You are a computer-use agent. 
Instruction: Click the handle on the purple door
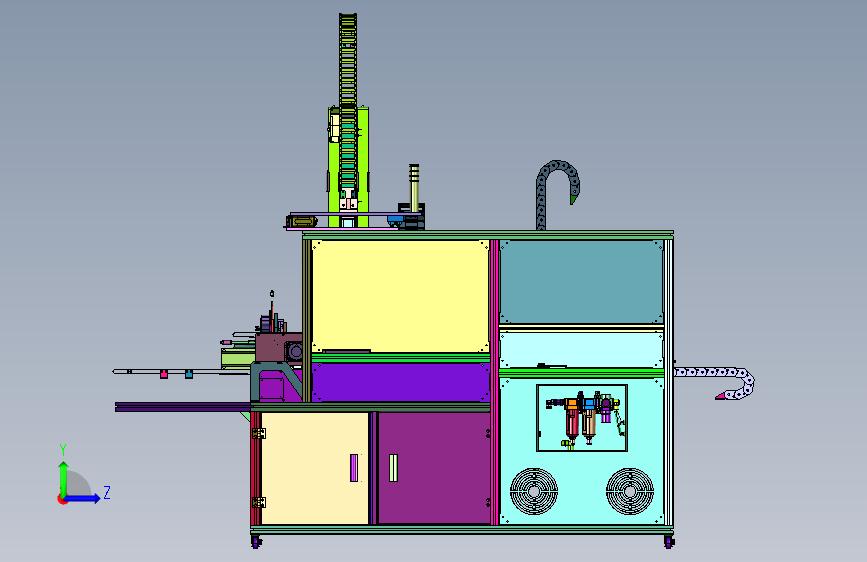pyautogui.click(x=393, y=468)
